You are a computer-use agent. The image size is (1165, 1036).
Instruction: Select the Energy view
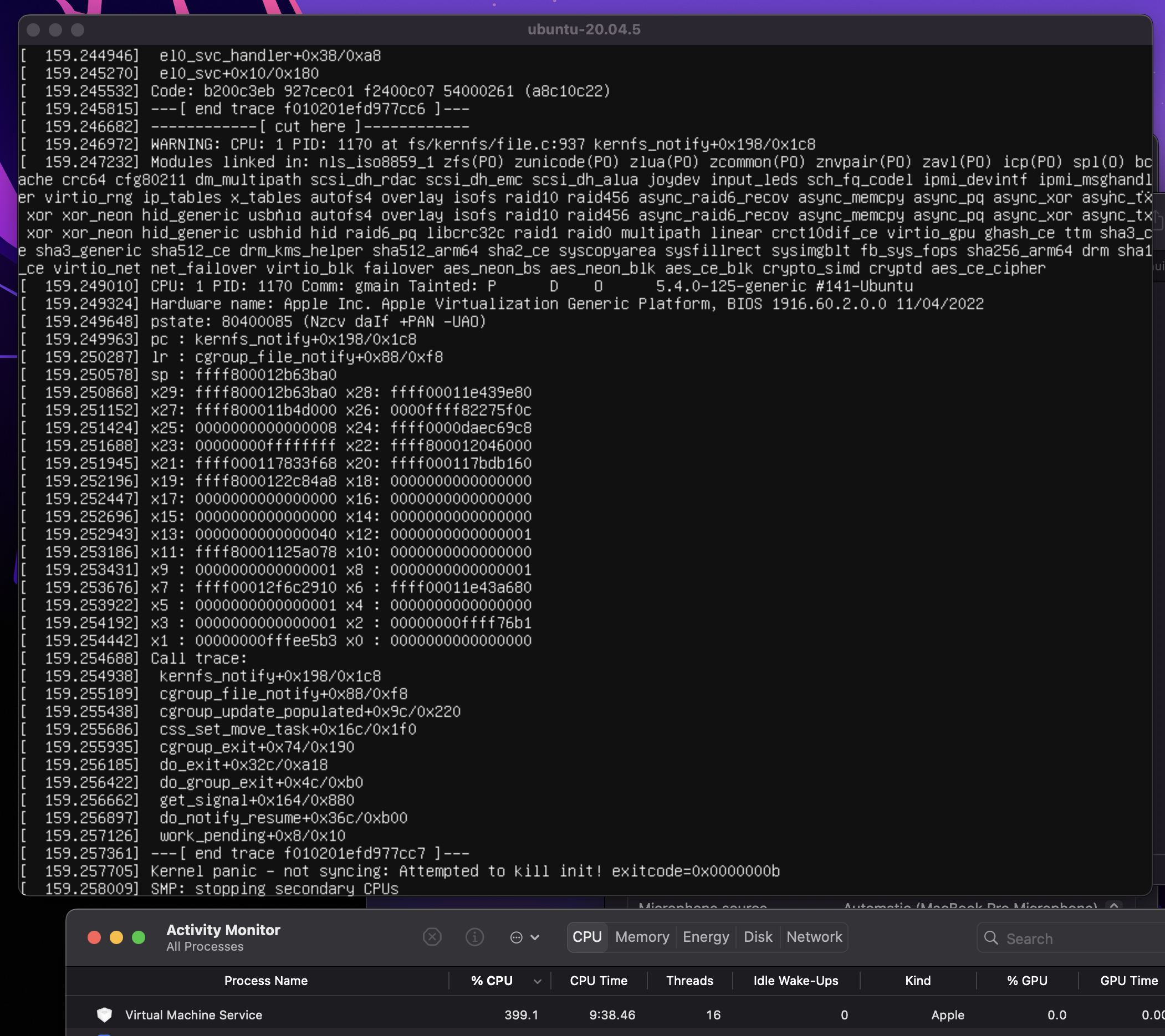(706, 937)
